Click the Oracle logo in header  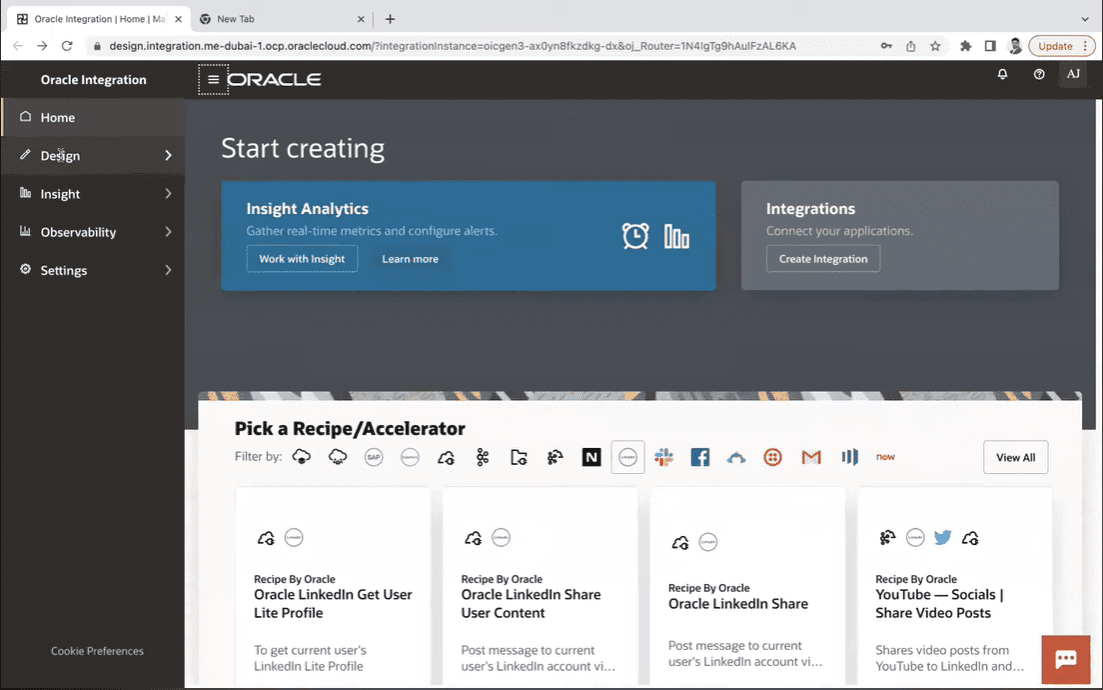click(x=274, y=79)
